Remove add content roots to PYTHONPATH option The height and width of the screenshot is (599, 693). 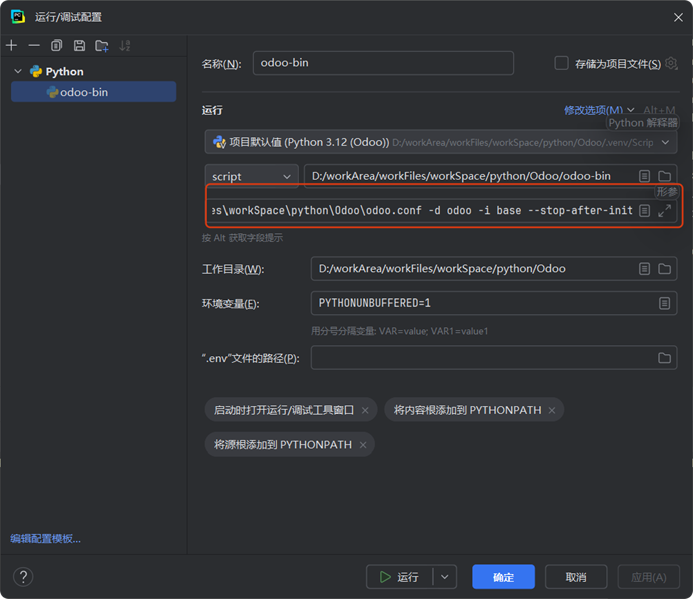tap(552, 410)
